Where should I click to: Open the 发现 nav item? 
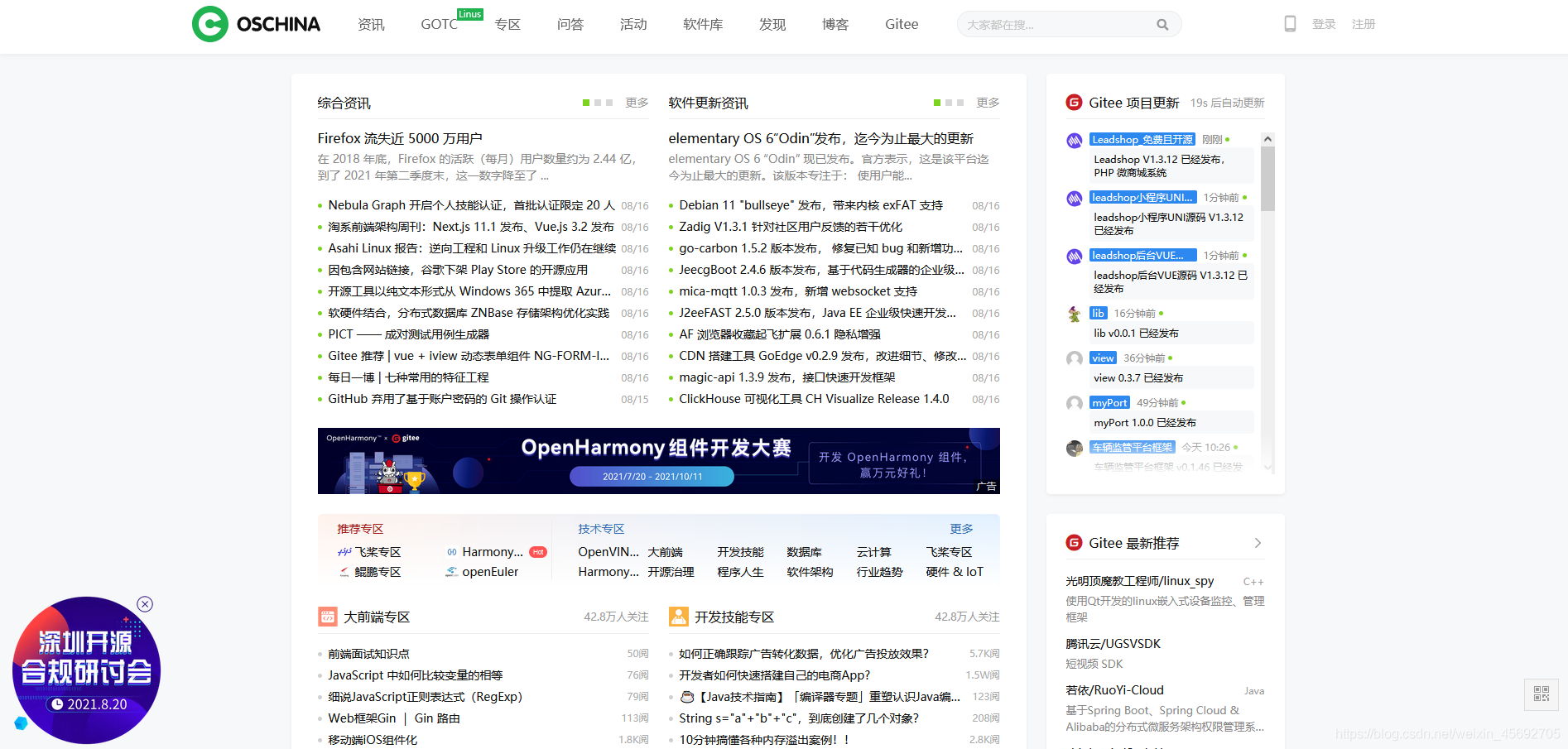coord(772,25)
